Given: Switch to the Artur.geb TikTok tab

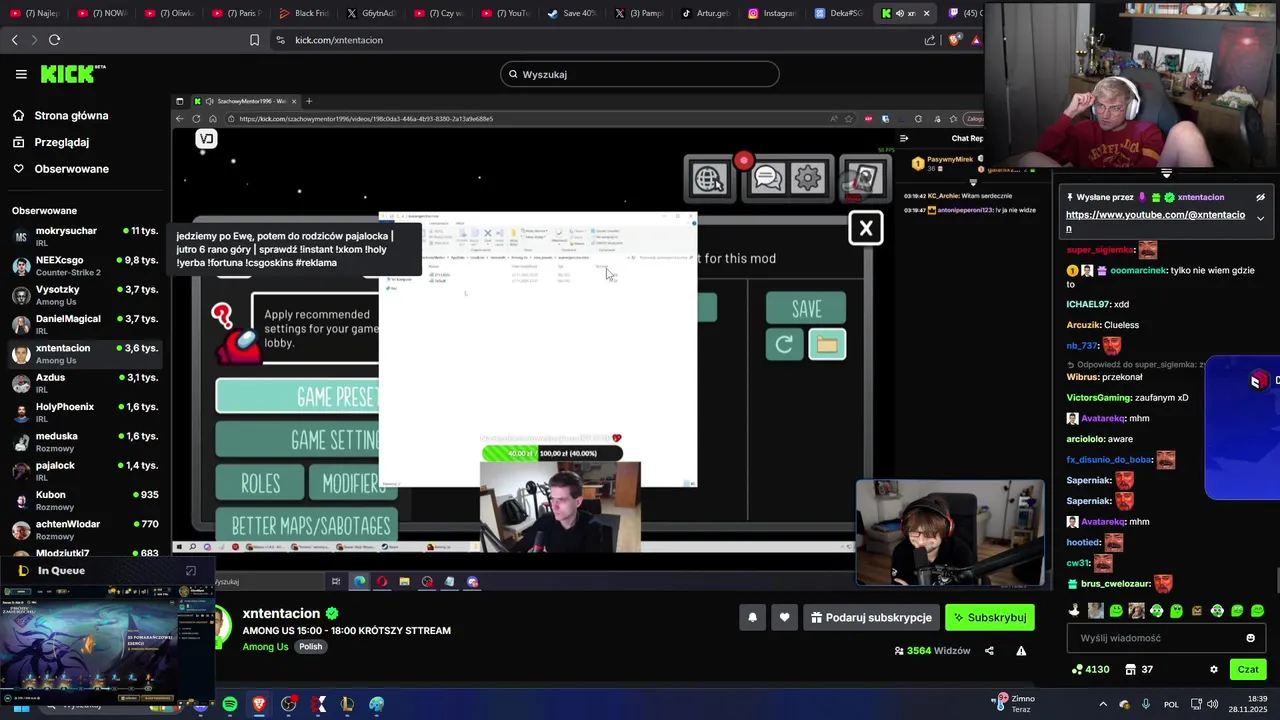Looking at the screenshot, I should (x=705, y=14).
